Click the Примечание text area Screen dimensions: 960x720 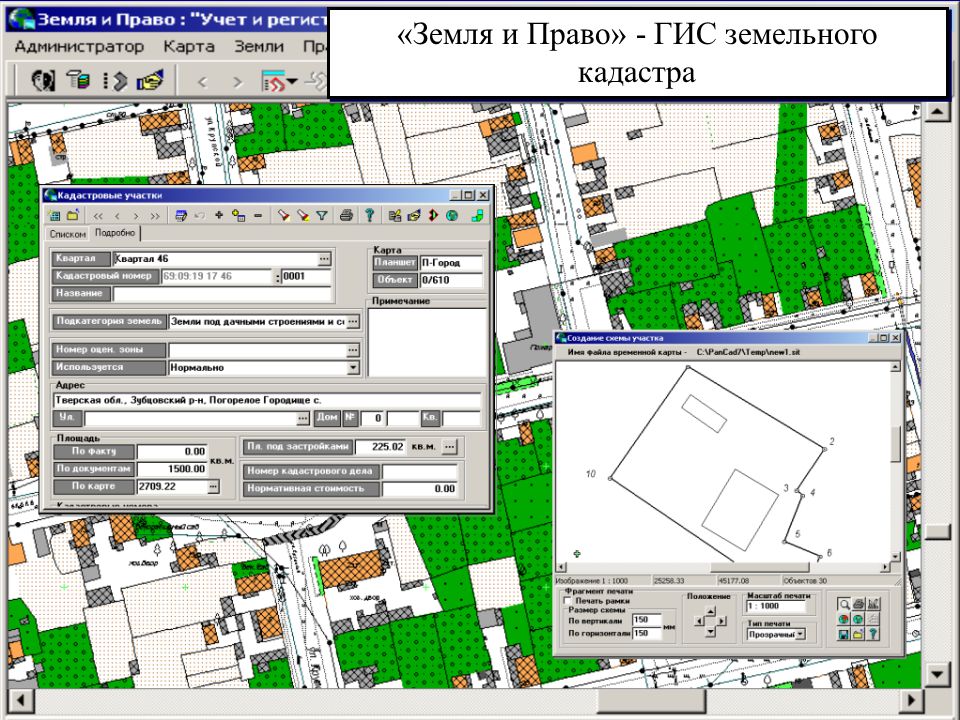(427, 342)
